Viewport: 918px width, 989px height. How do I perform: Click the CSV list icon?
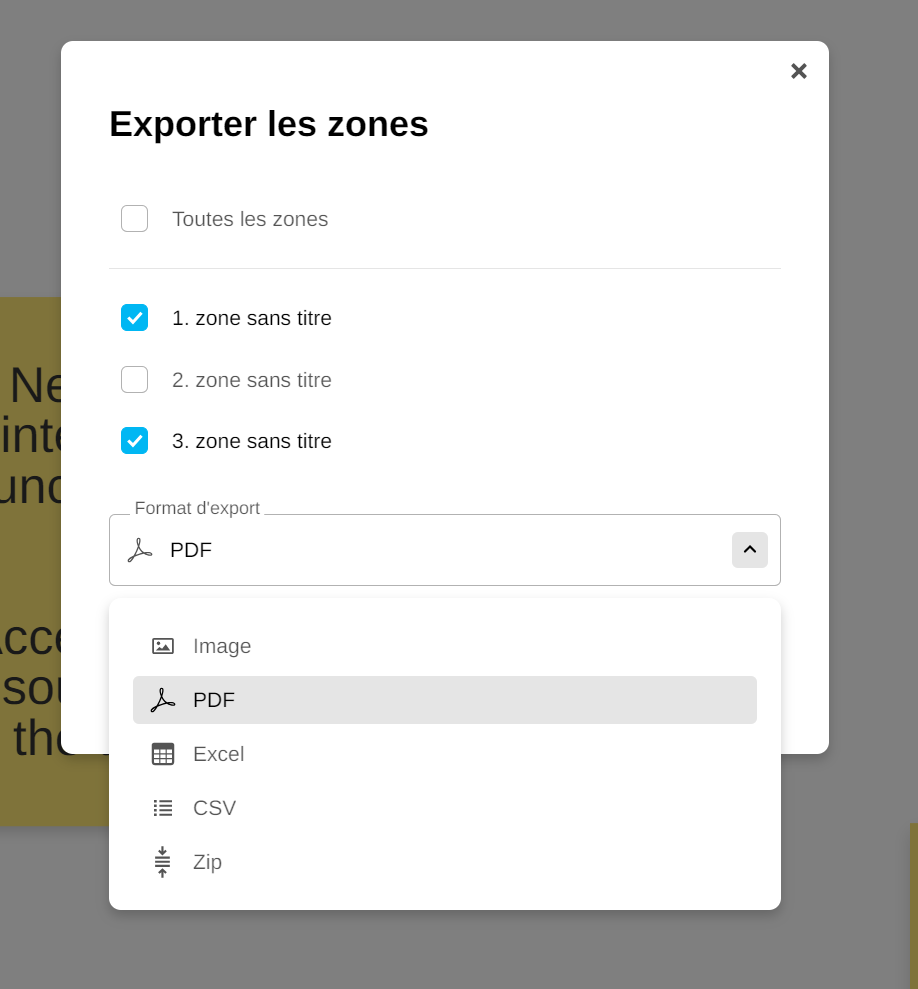pyautogui.click(x=163, y=808)
